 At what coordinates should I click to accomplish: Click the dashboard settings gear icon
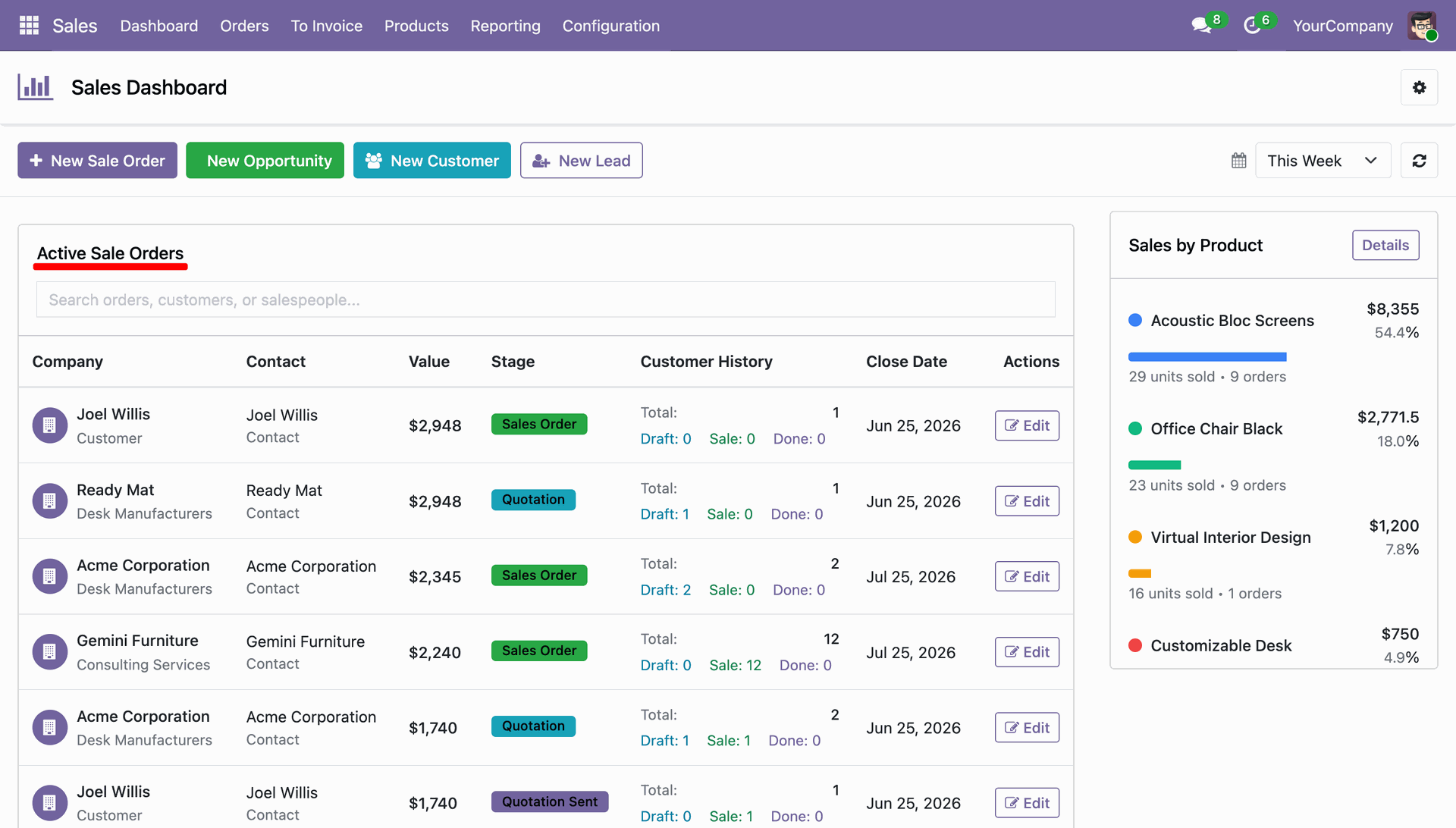click(x=1419, y=87)
